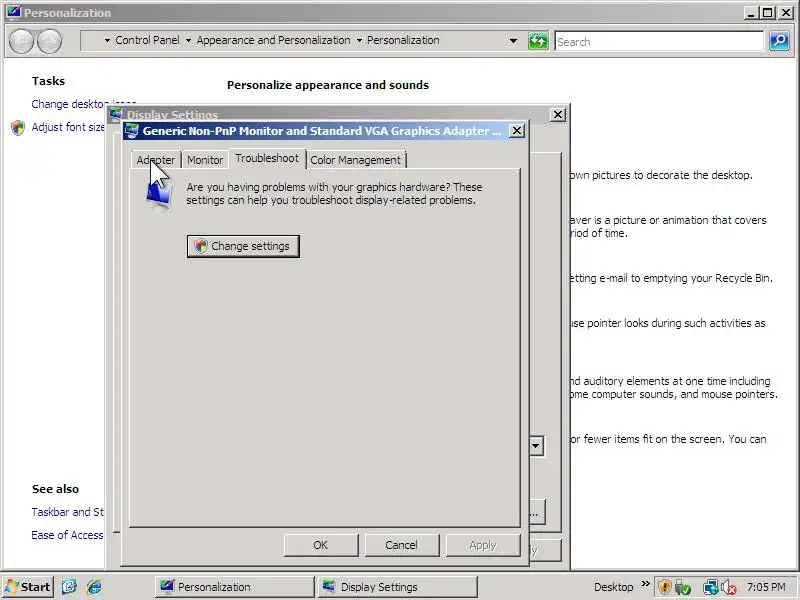Switch to Display Settings taskbar button
The height and width of the screenshot is (600, 800).
(x=397, y=587)
